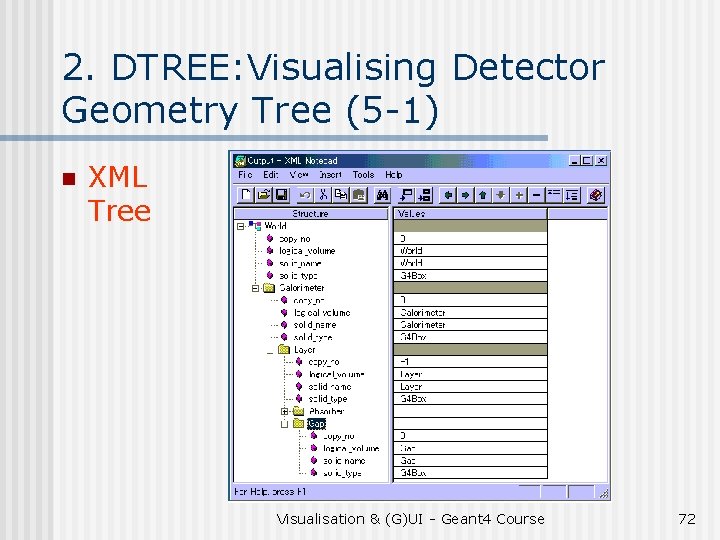Click the New document toolbar icon
This screenshot has height=540, width=720.
(246, 195)
